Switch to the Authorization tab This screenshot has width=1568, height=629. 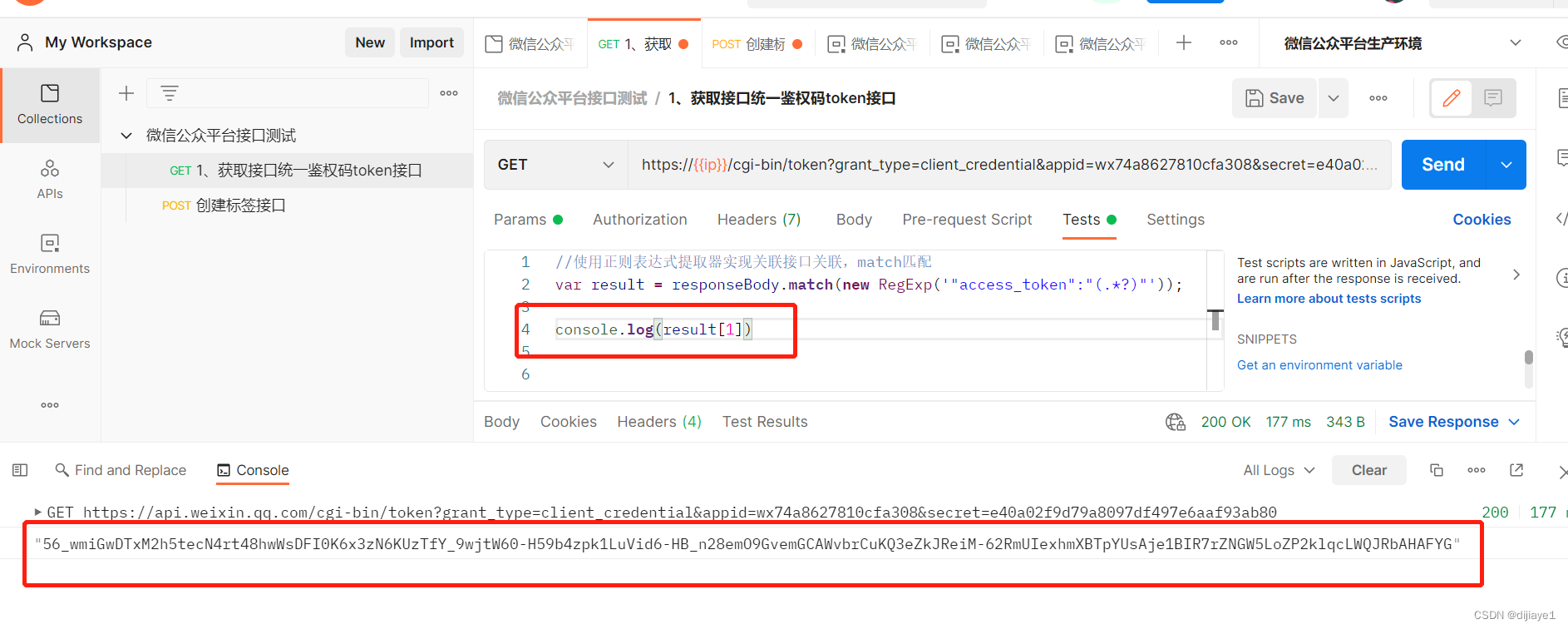pyautogui.click(x=640, y=220)
